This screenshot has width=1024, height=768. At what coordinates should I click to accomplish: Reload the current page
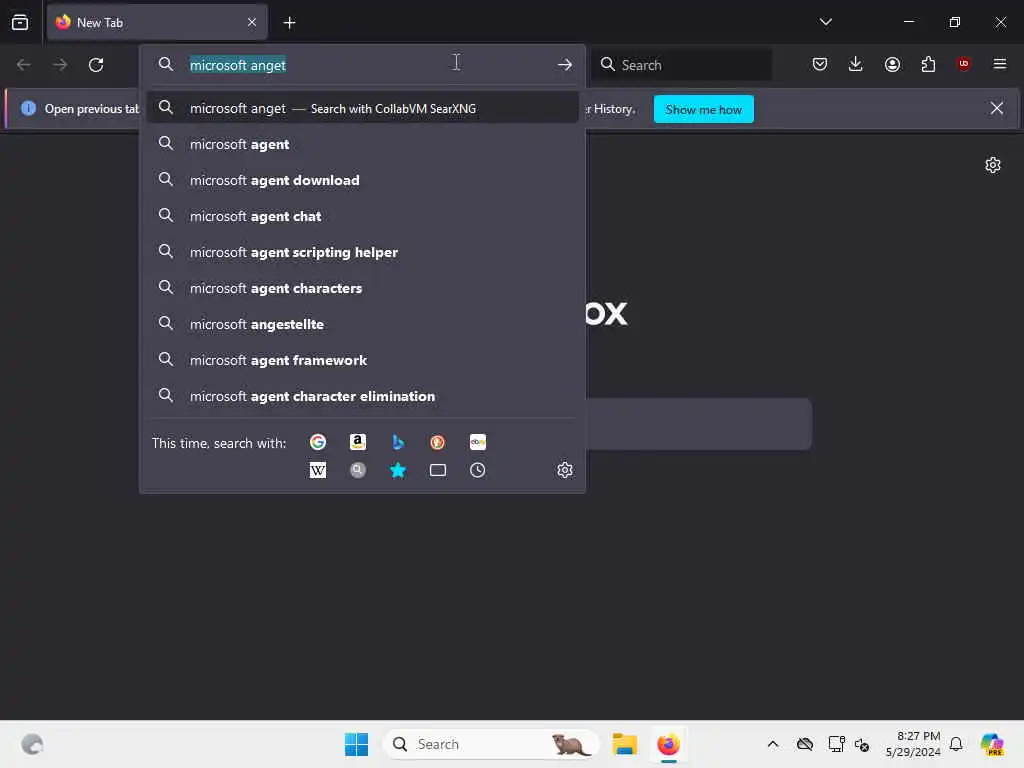[96, 65]
